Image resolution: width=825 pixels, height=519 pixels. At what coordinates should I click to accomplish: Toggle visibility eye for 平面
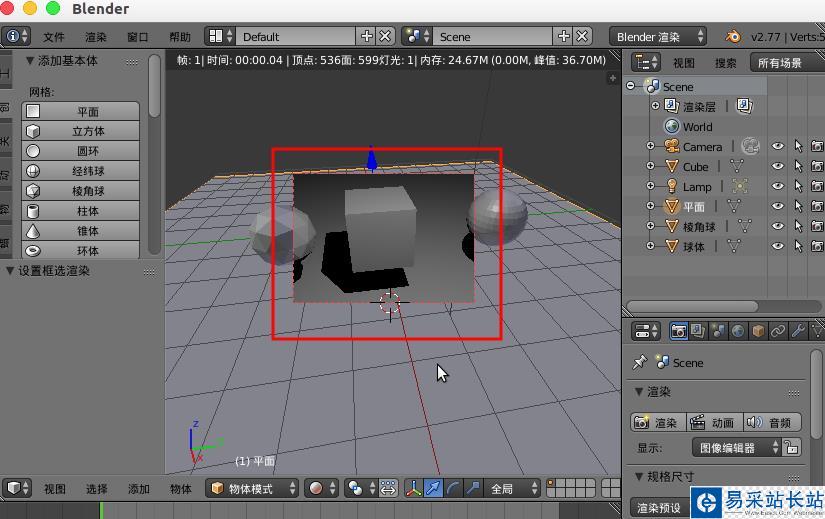[778, 206]
